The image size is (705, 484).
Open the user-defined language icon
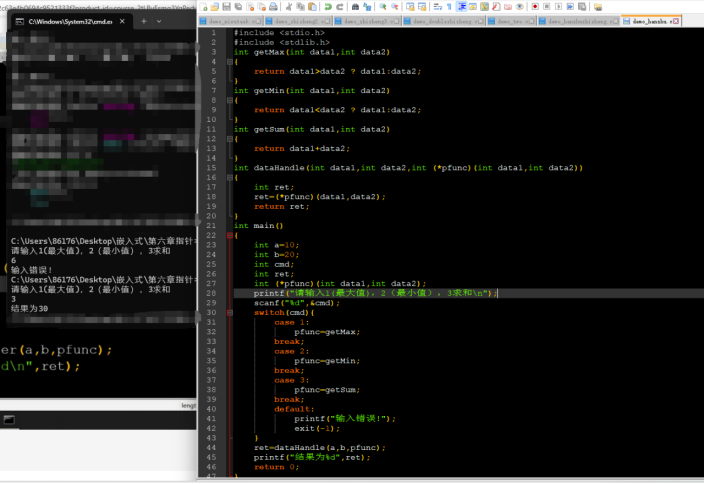(x=473, y=7)
